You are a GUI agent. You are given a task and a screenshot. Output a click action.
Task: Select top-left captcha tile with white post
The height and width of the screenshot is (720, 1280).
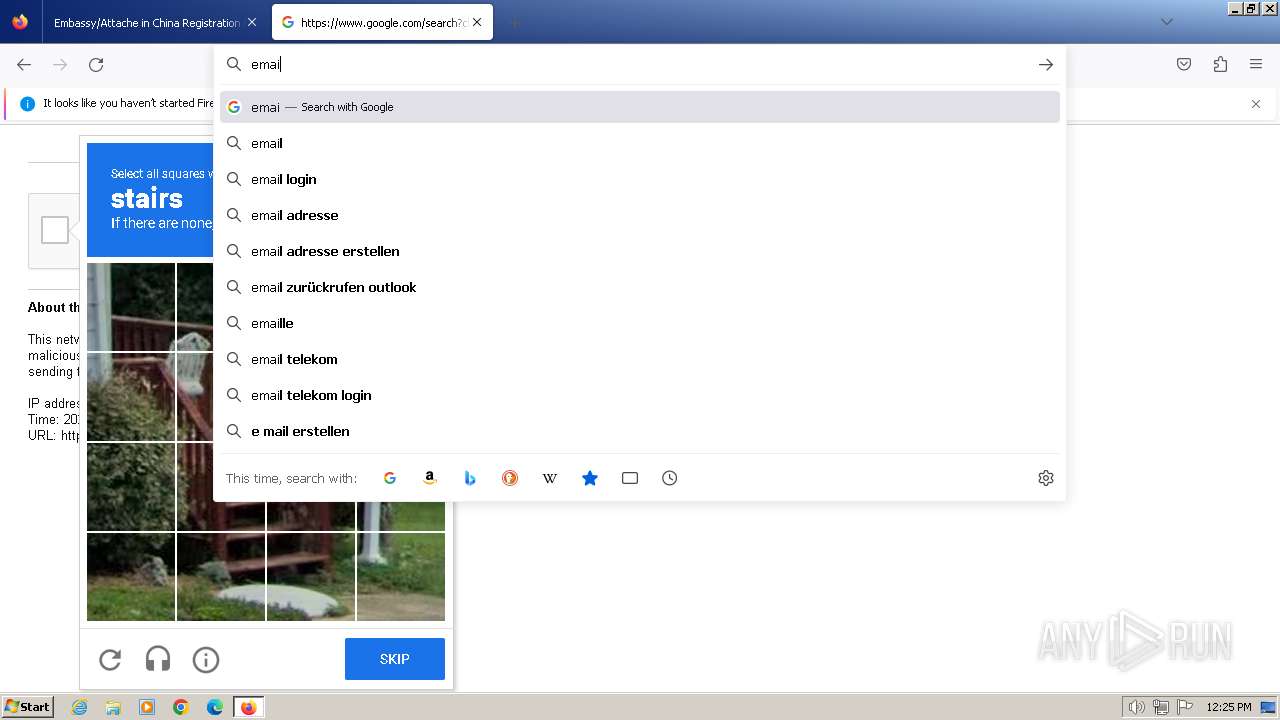click(x=131, y=307)
